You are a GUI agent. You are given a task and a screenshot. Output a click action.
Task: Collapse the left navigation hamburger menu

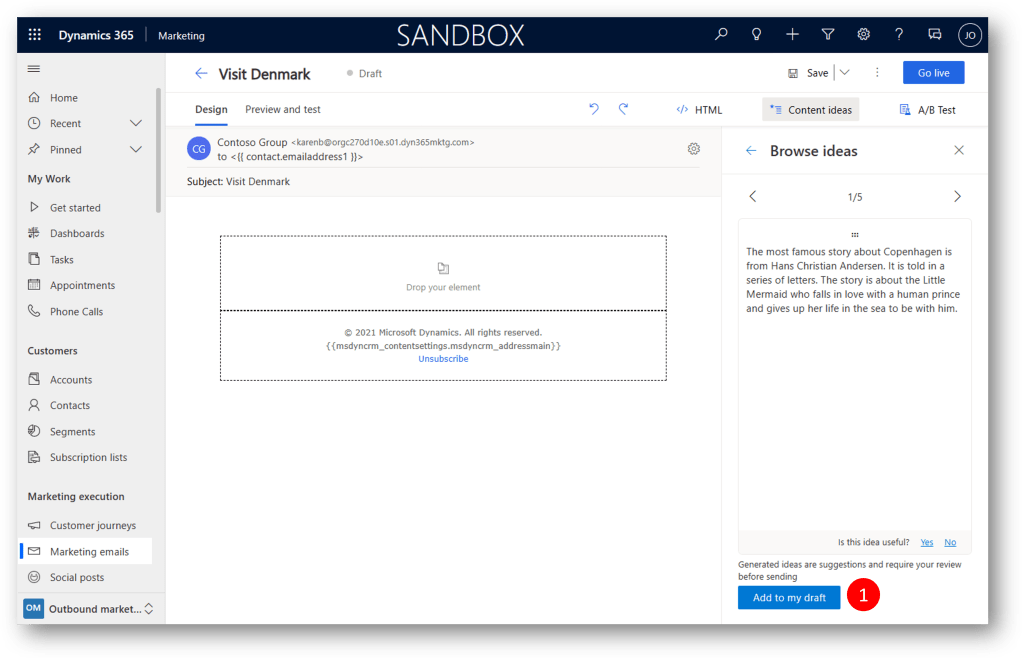coord(34,68)
